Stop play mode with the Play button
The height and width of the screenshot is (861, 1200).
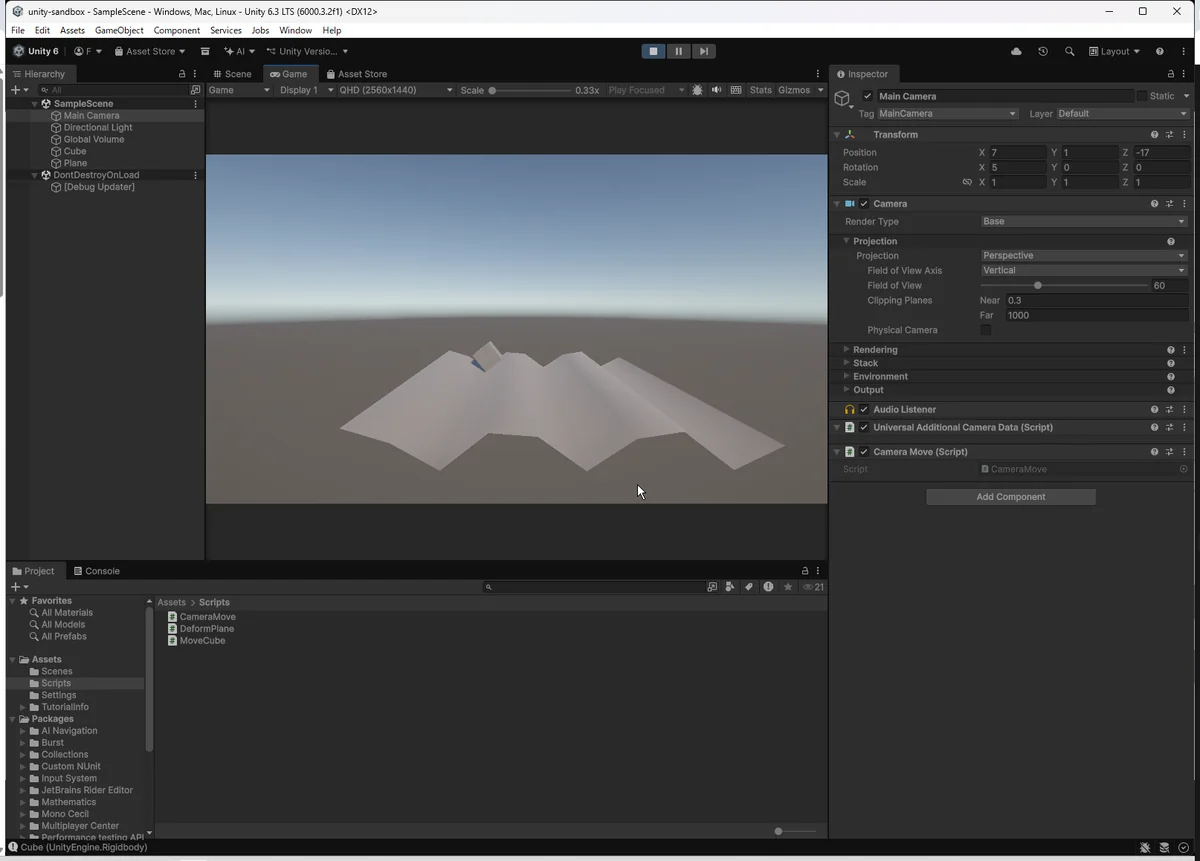pyautogui.click(x=653, y=51)
